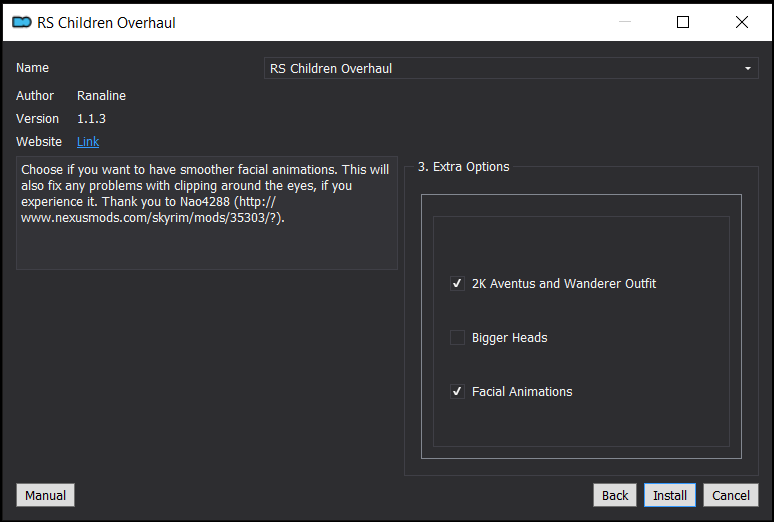Click the Facial Animations label text
This screenshot has height=522, width=774.
click(522, 392)
